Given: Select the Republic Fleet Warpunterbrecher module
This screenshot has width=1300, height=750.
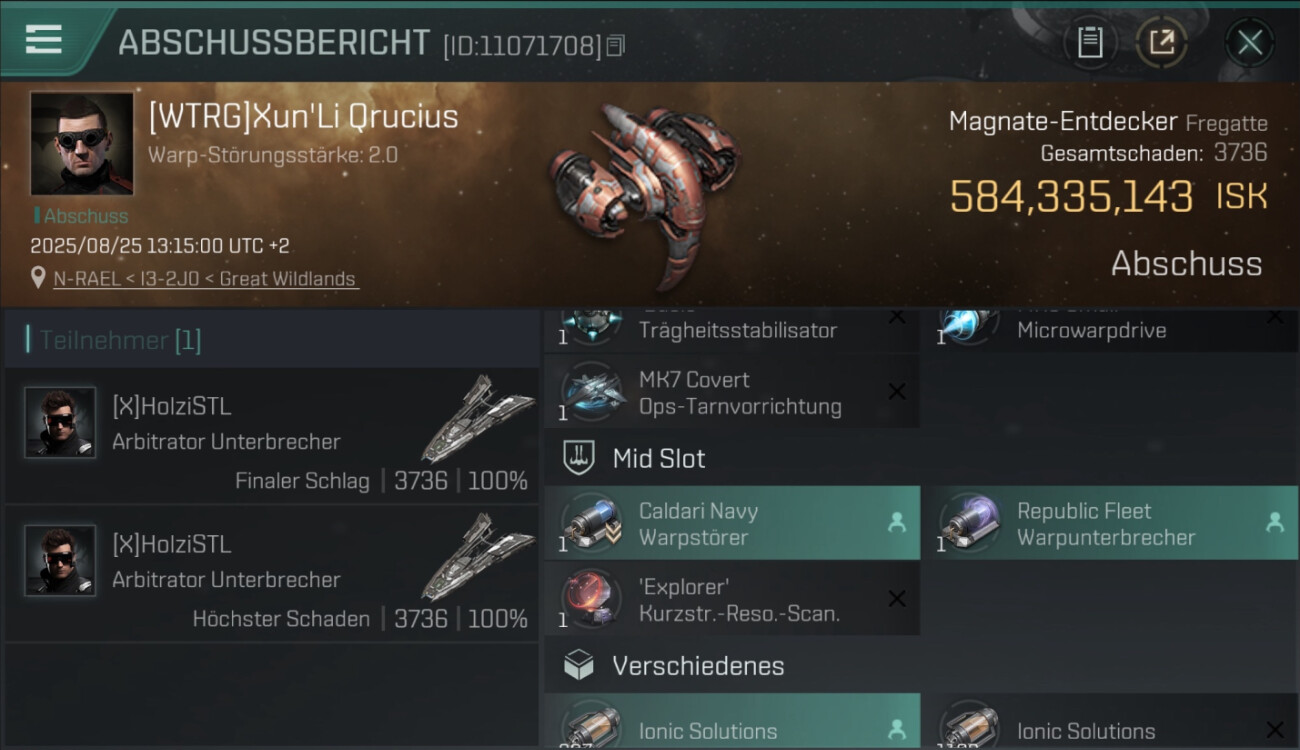Looking at the screenshot, I should [x=1110, y=523].
